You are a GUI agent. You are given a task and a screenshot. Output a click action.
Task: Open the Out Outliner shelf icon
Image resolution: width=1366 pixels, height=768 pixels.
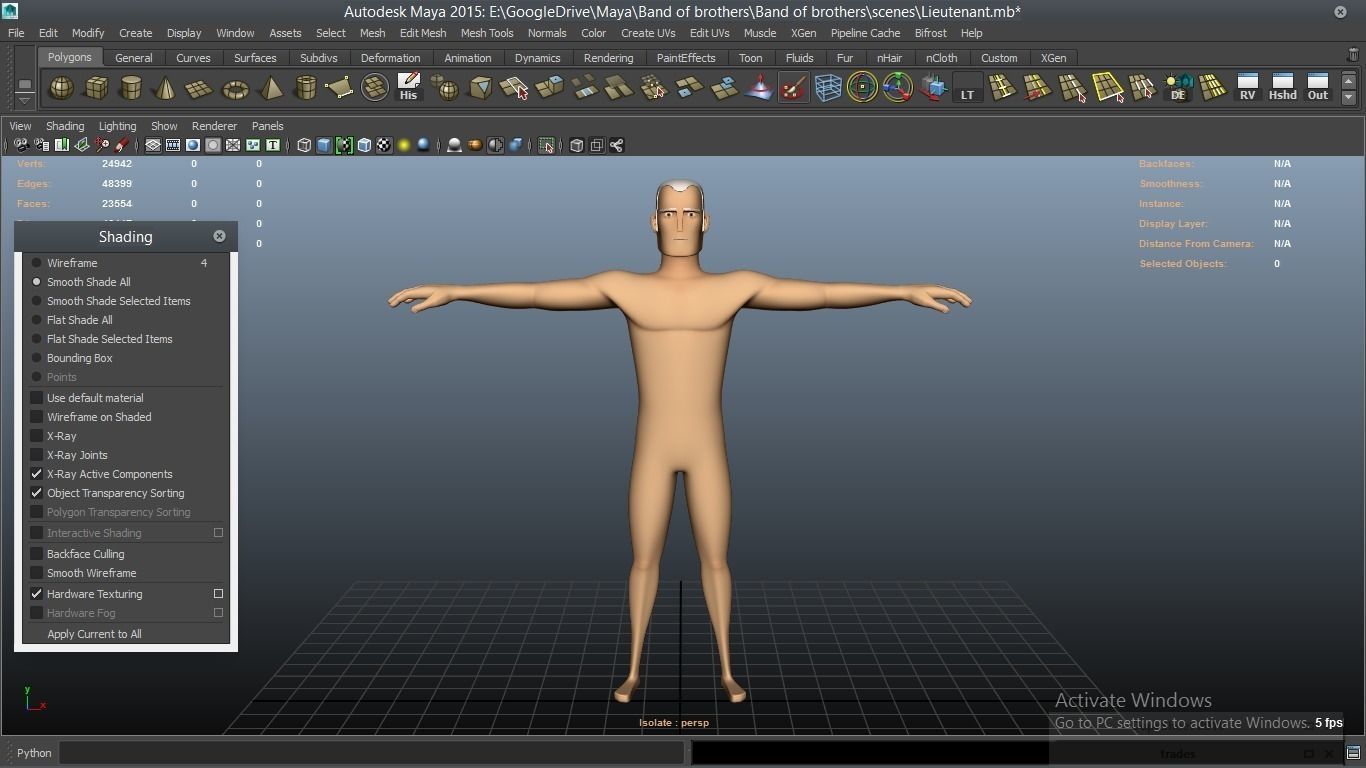(1318, 88)
